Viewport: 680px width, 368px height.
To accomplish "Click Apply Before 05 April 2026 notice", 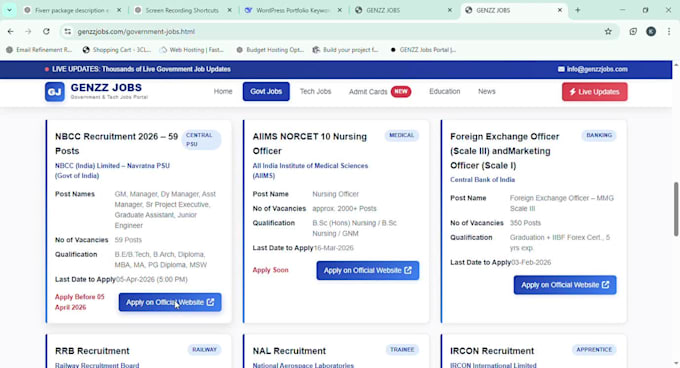I will [x=79, y=302].
